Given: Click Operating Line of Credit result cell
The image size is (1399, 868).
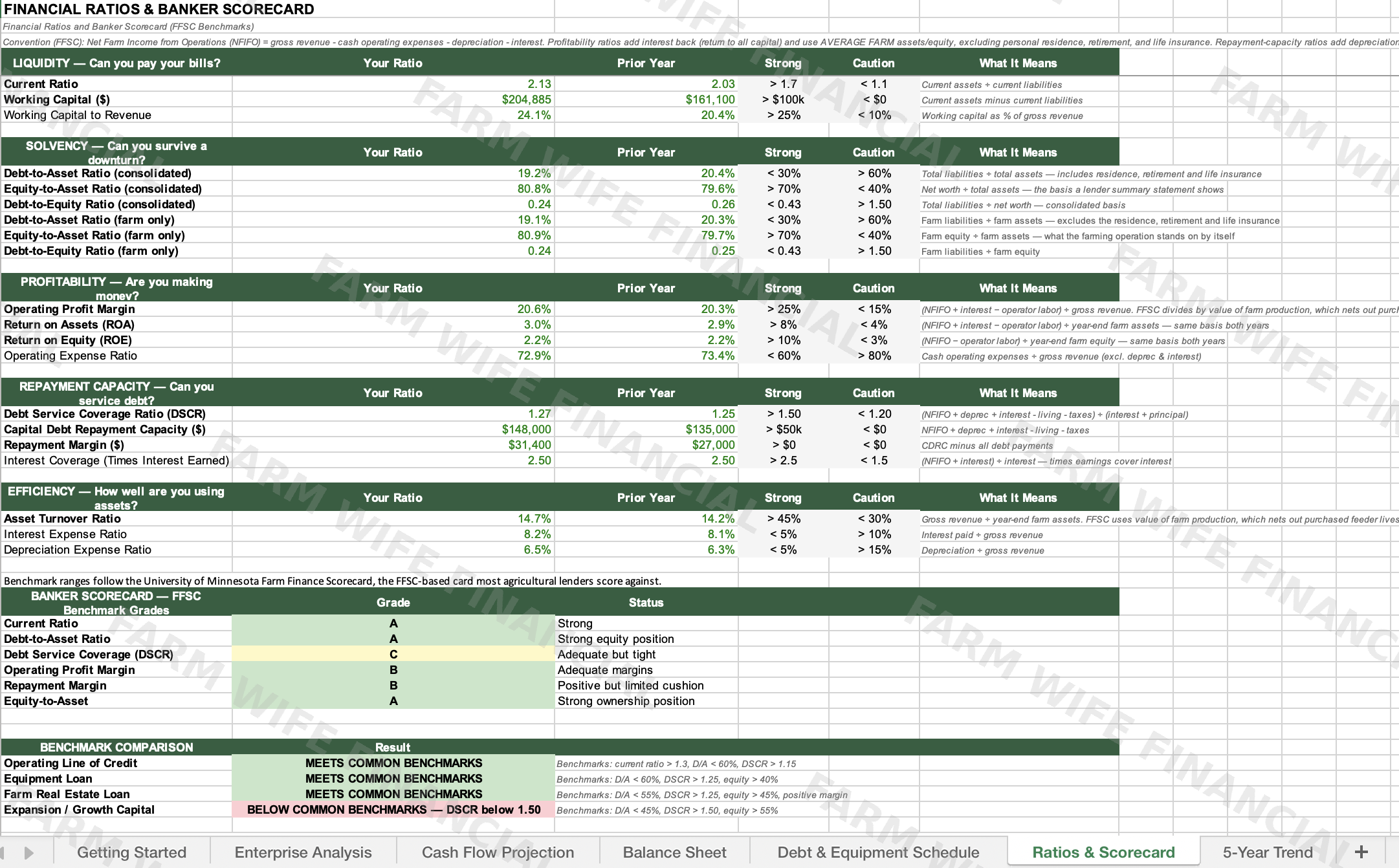Looking at the screenshot, I should pyautogui.click(x=393, y=763).
